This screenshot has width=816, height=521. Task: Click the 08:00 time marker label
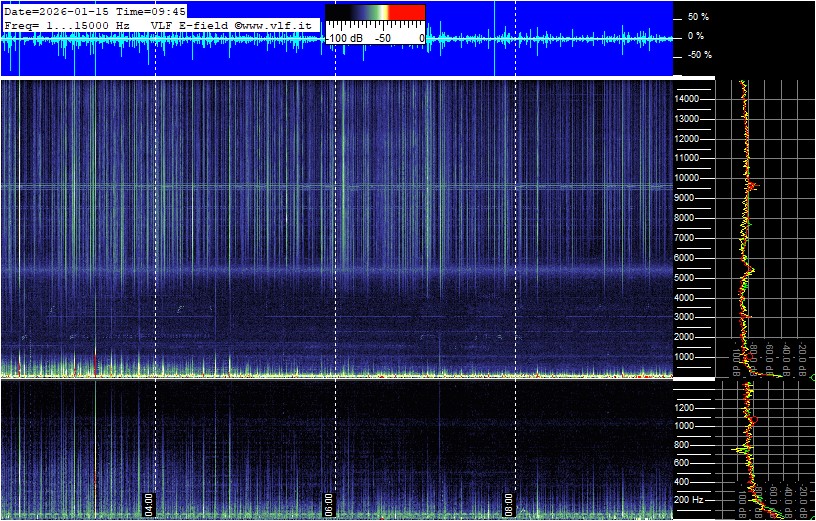click(508, 502)
